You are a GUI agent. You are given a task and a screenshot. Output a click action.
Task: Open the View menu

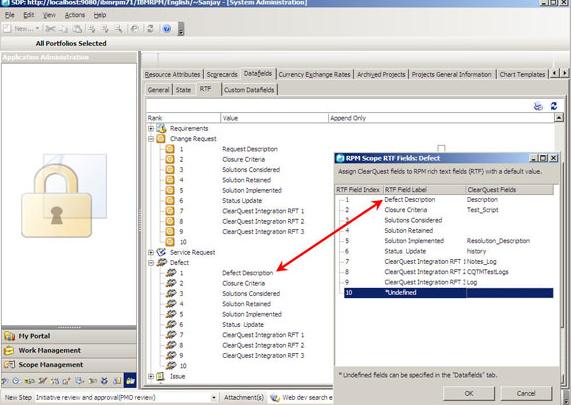click(49, 15)
